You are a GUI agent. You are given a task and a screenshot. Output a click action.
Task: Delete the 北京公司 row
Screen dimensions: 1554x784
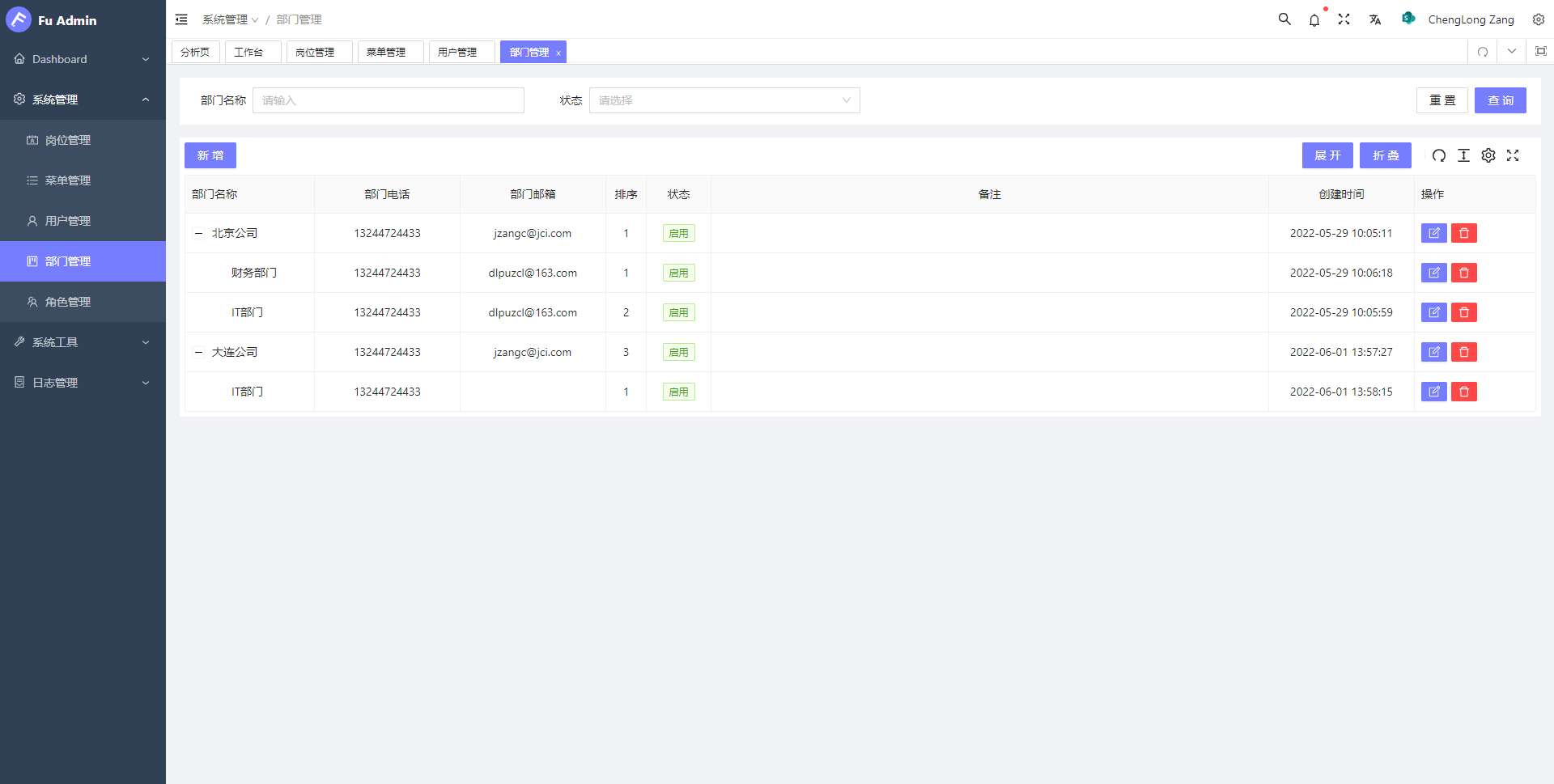point(1464,233)
